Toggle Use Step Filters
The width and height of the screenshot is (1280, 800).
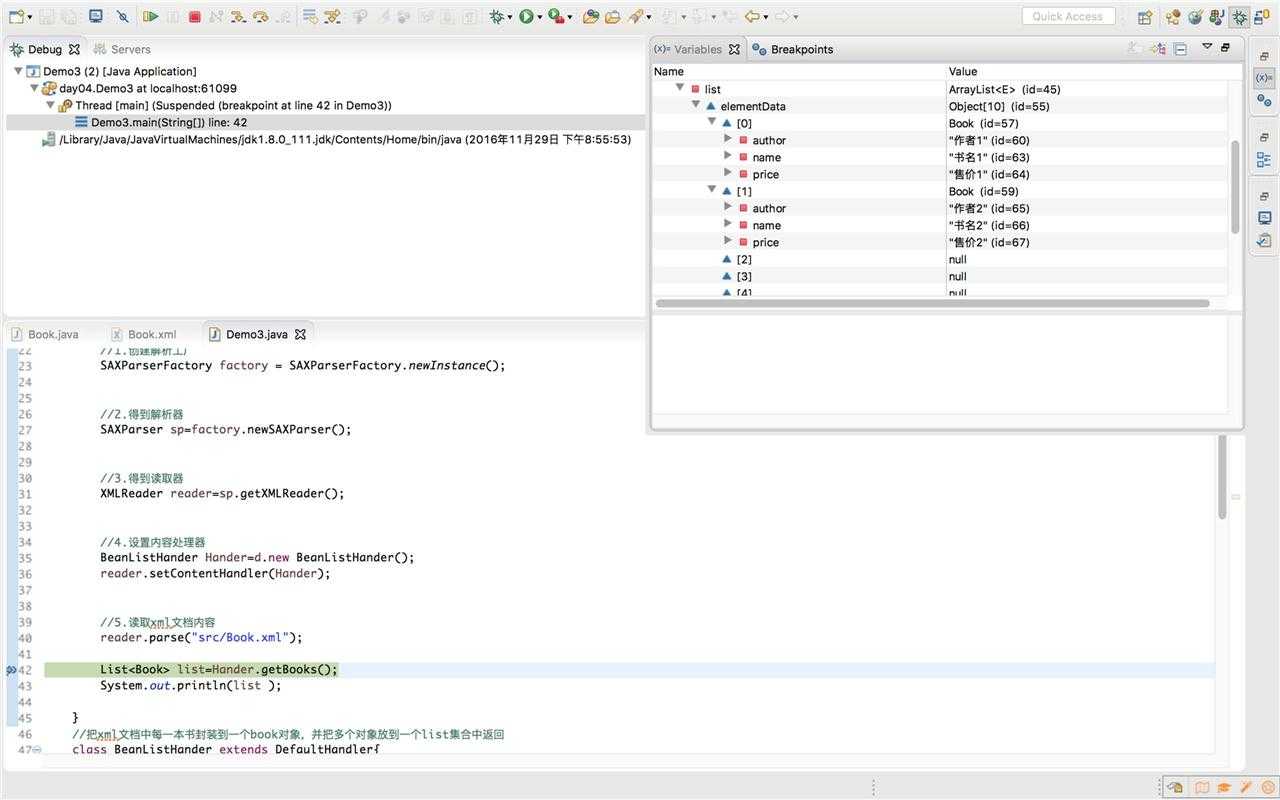332,17
